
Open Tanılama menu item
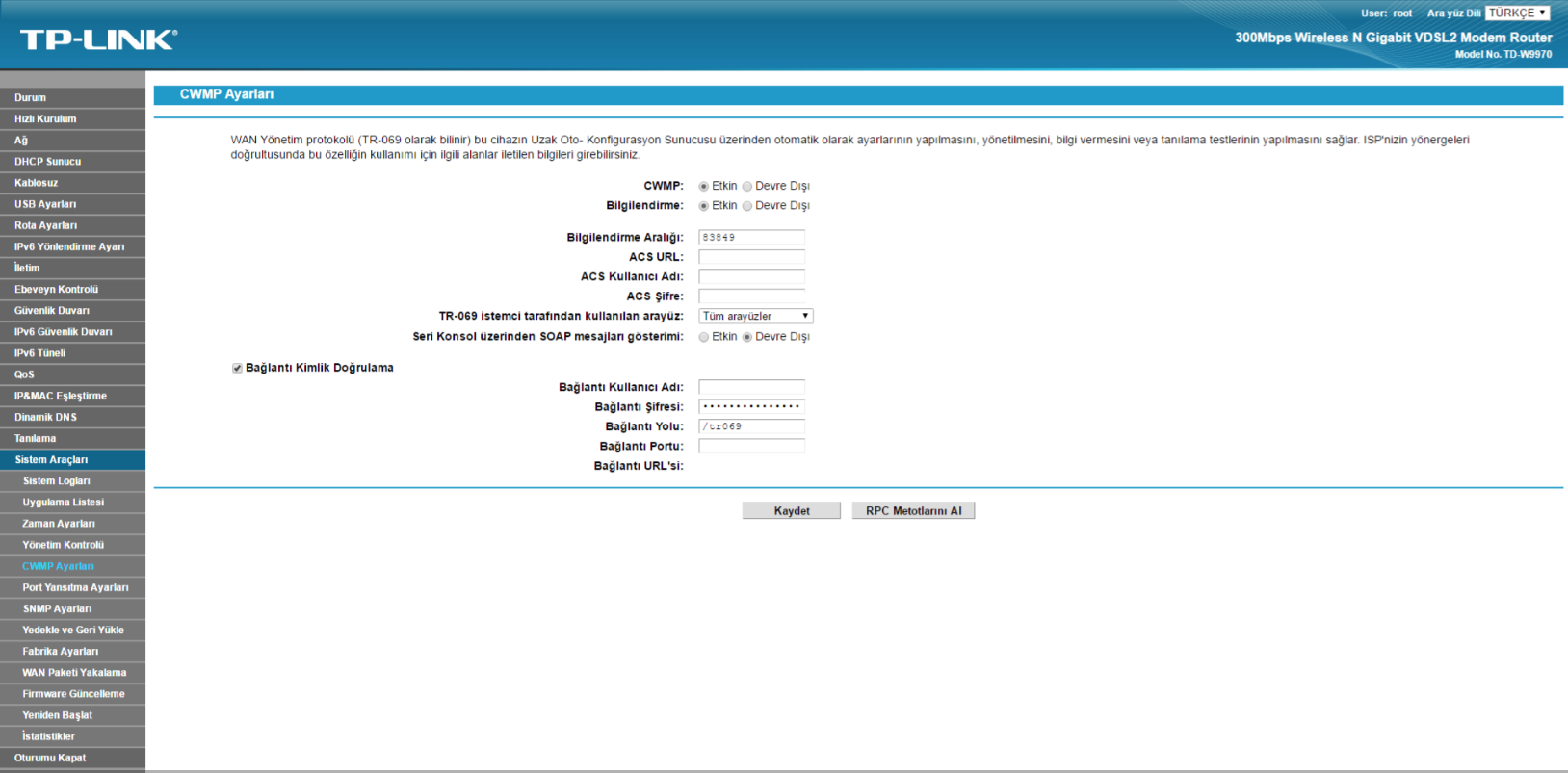coord(72,438)
